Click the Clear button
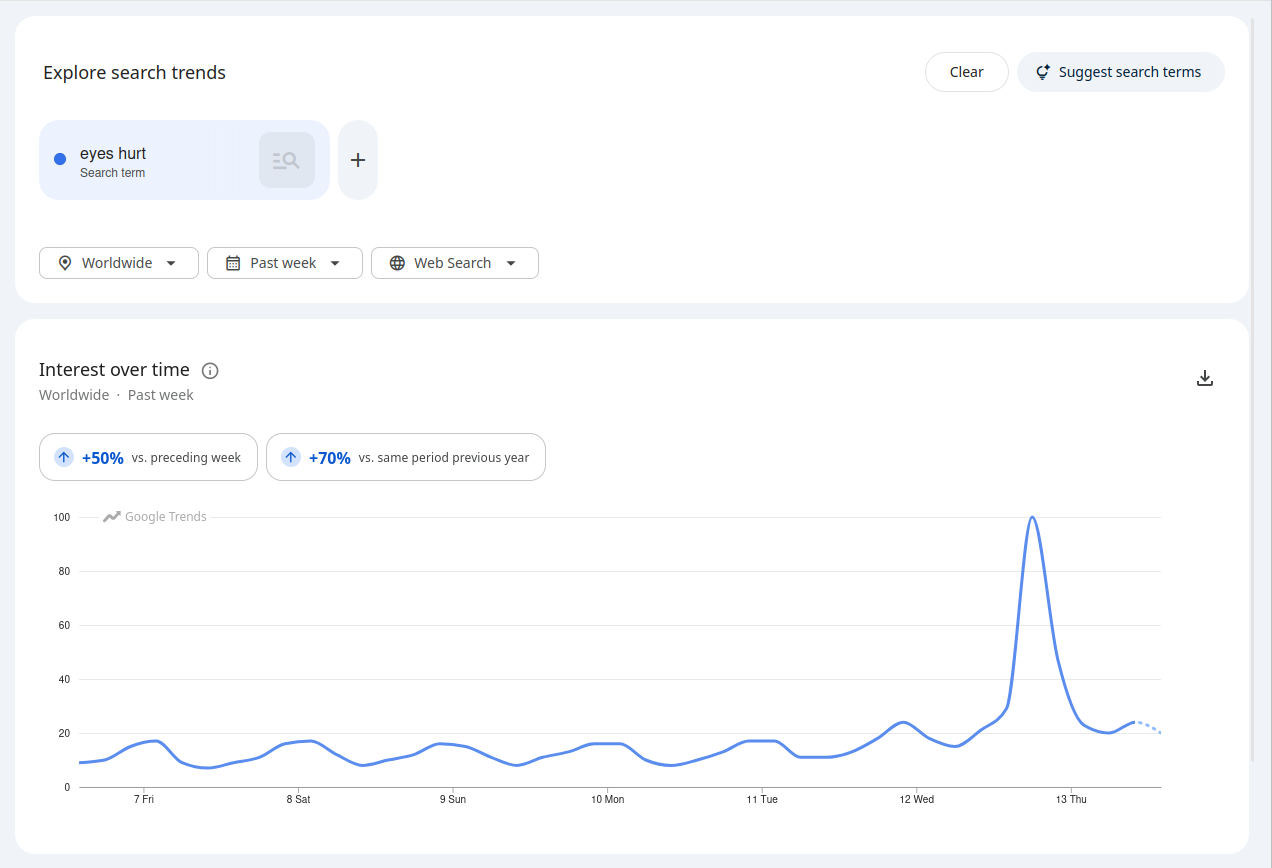 point(967,72)
